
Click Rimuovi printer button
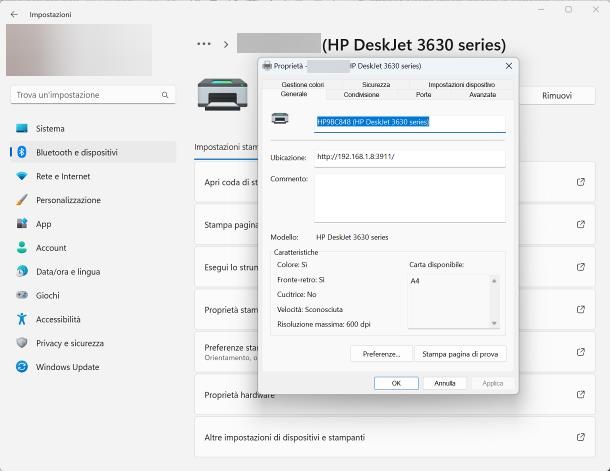click(x=557, y=96)
